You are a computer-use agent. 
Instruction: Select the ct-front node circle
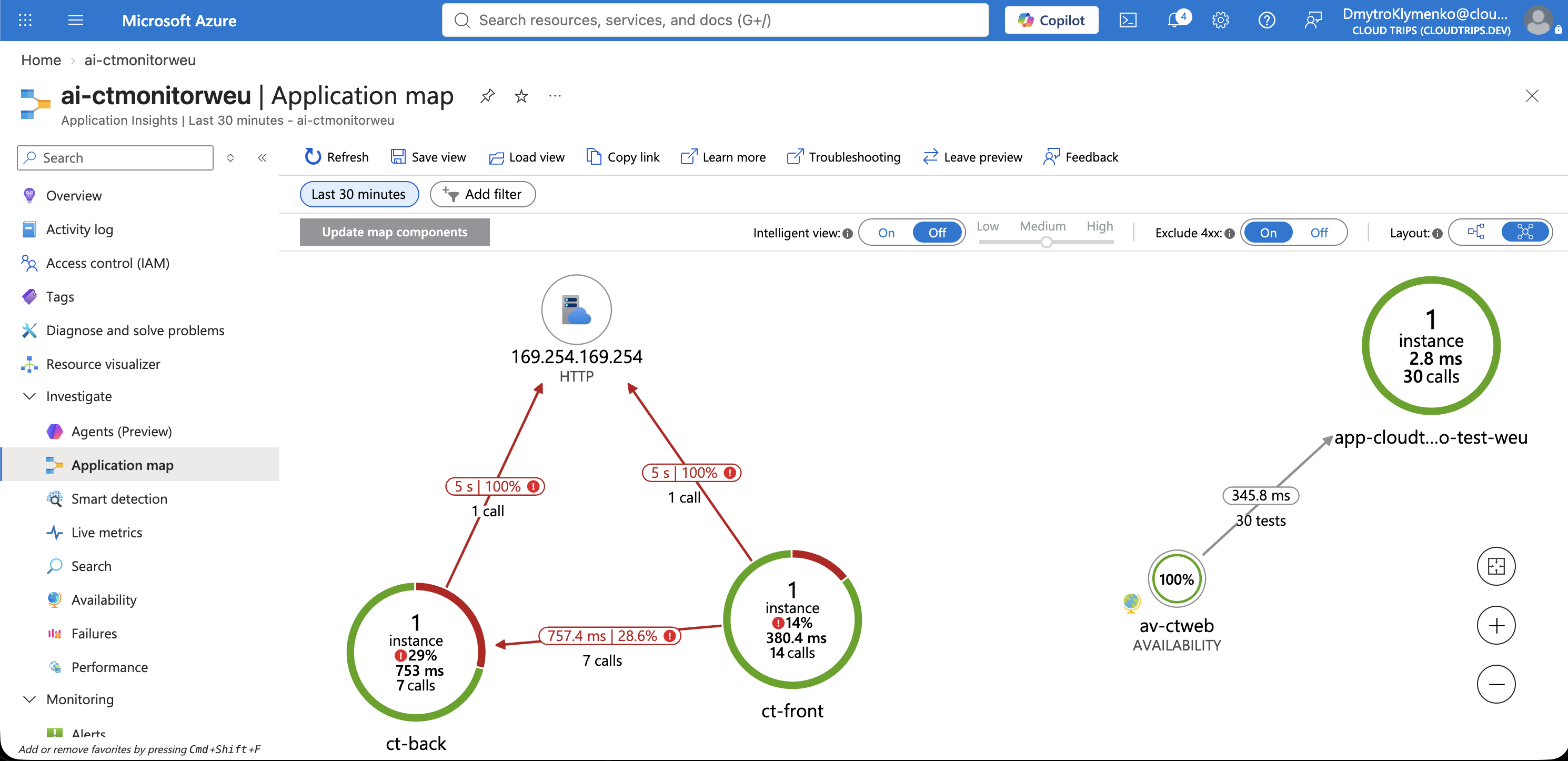tap(792, 620)
